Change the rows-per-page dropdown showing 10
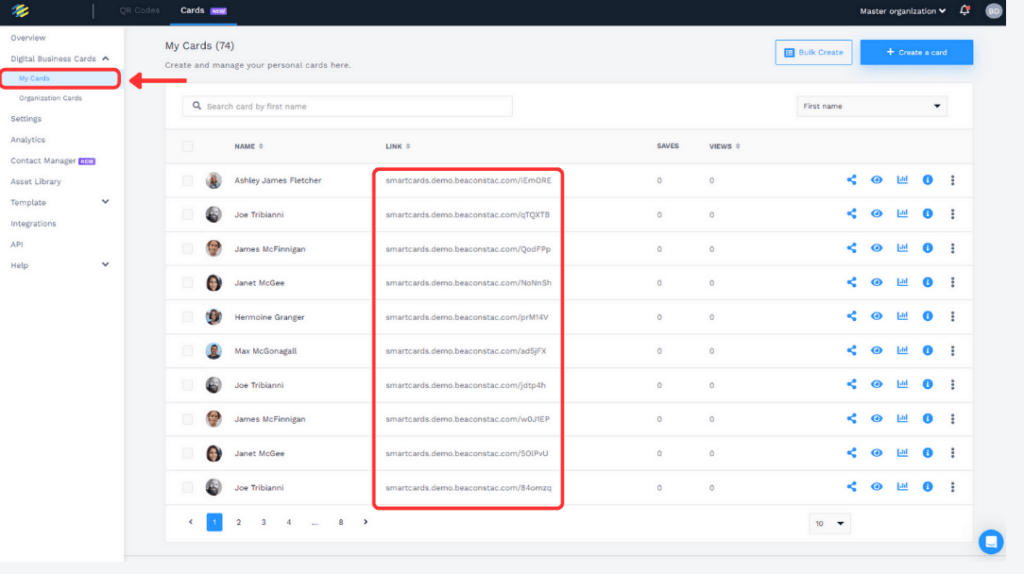1024x574 pixels. click(x=829, y=523)
